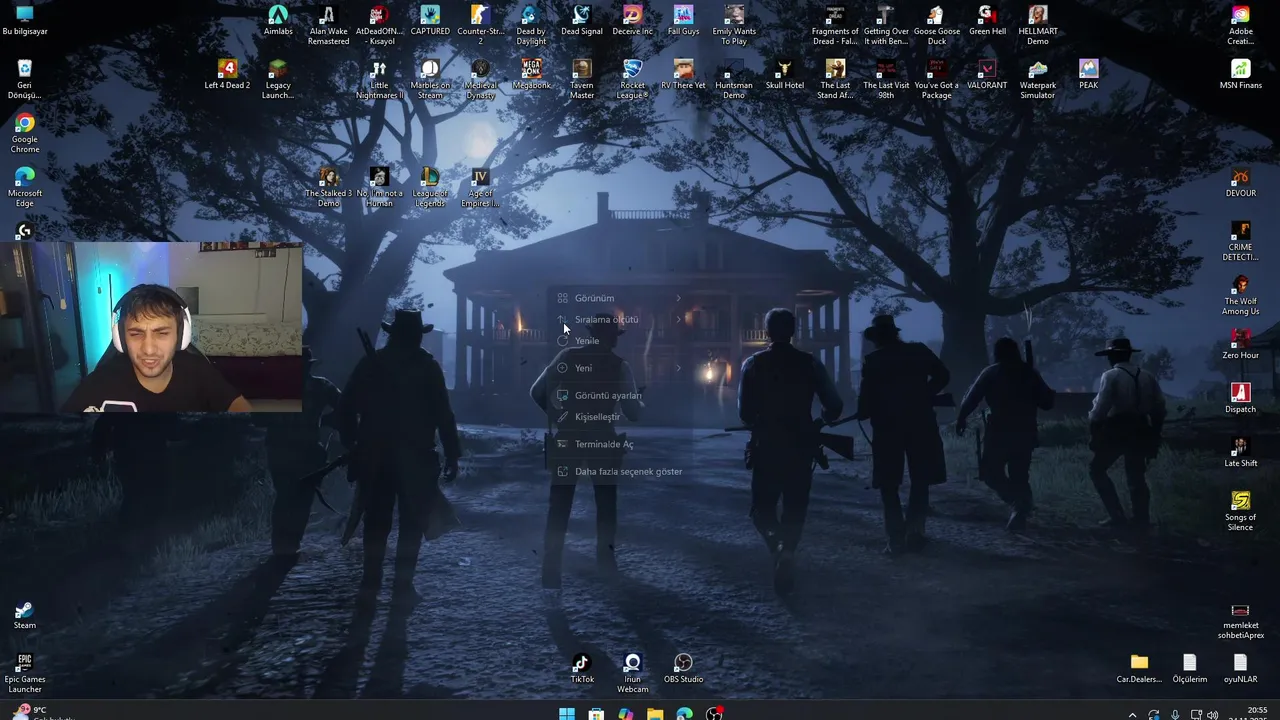1280x720 pixels.
Task: Select the Aimlabs desktop icon
Action: (x=278, y=20)
